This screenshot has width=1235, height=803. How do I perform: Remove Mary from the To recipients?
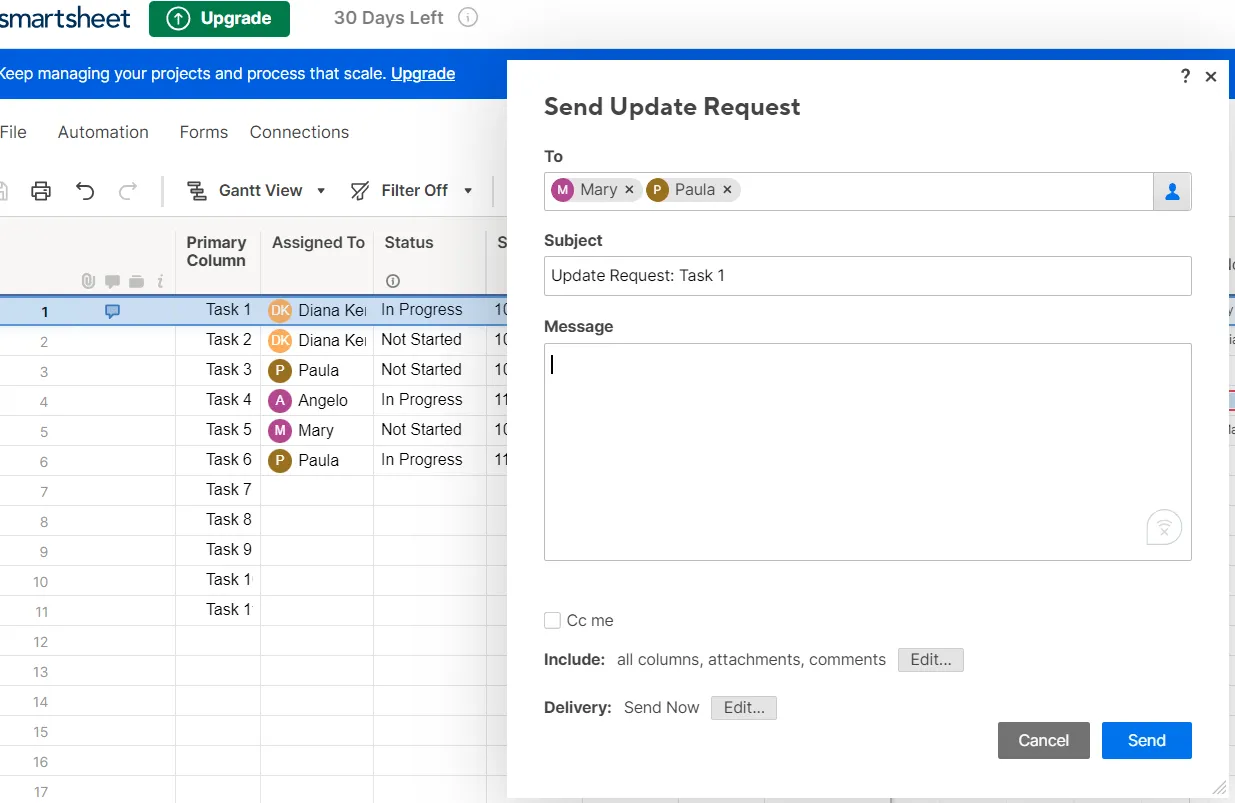tap(629, 190)
